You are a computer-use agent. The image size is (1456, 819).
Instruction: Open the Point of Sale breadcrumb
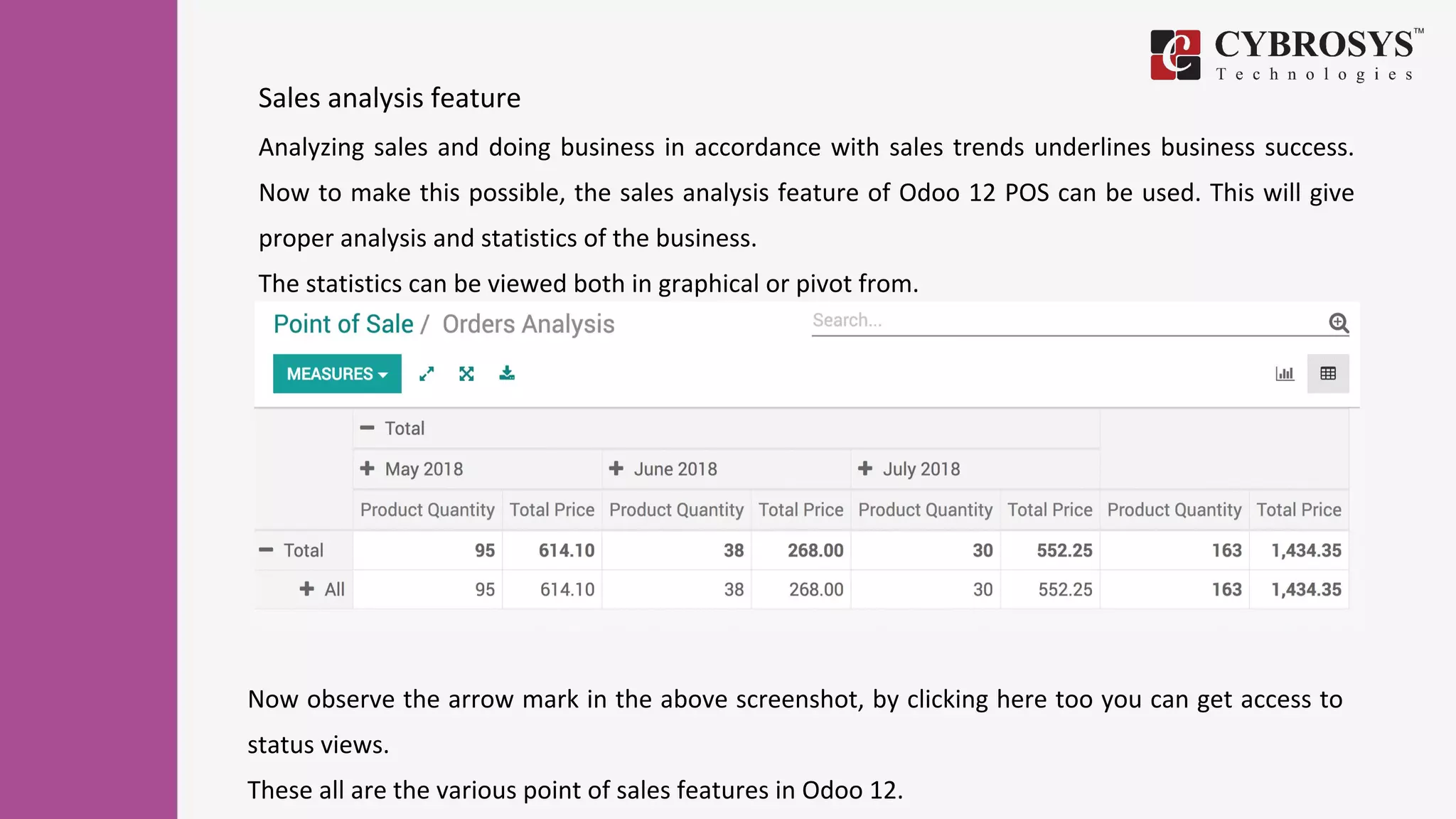pyautogui.click(x=343, y=324)
